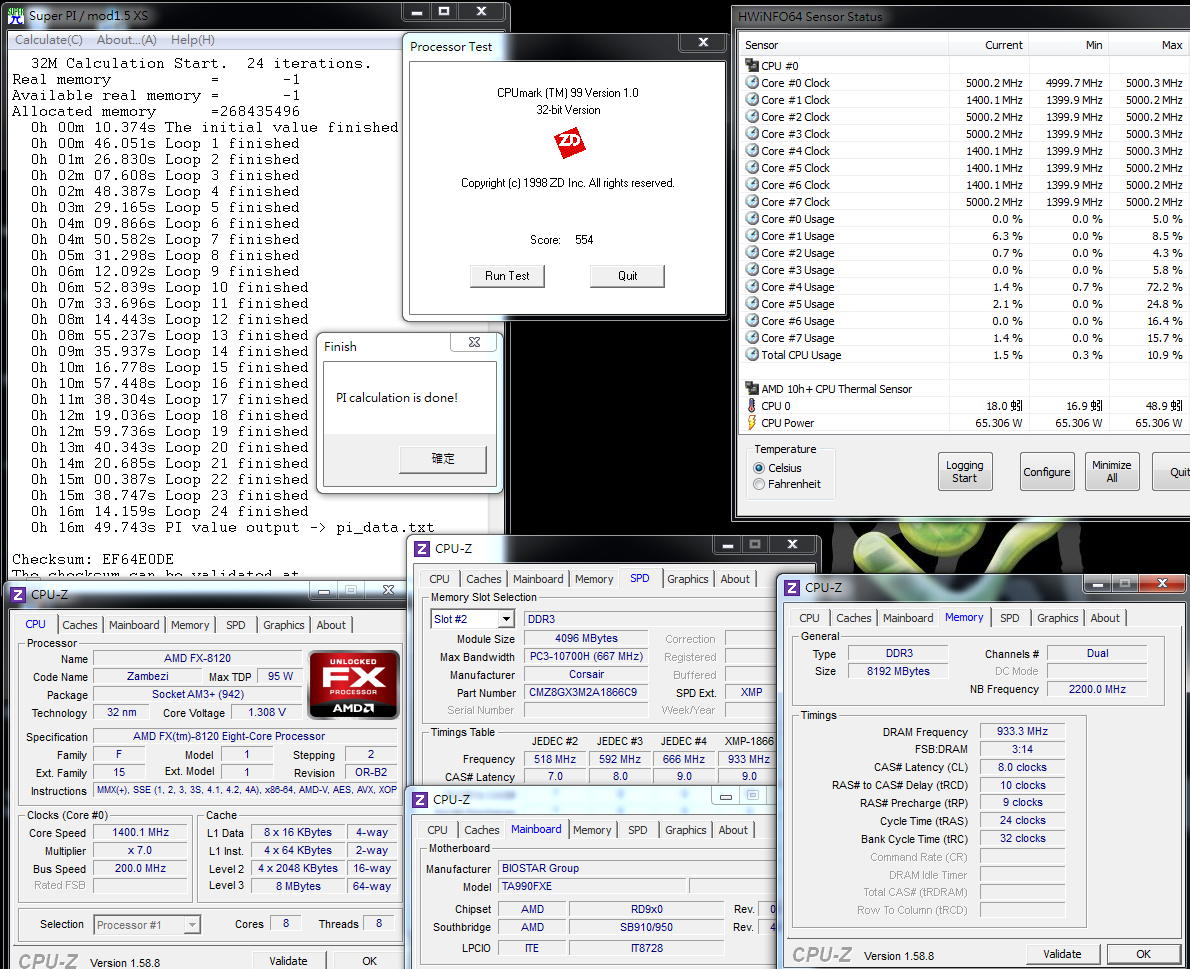Switch to Graphics tab in CPU-Z SPD window
Screen dimensions: 1190x969
click(688, 578)
